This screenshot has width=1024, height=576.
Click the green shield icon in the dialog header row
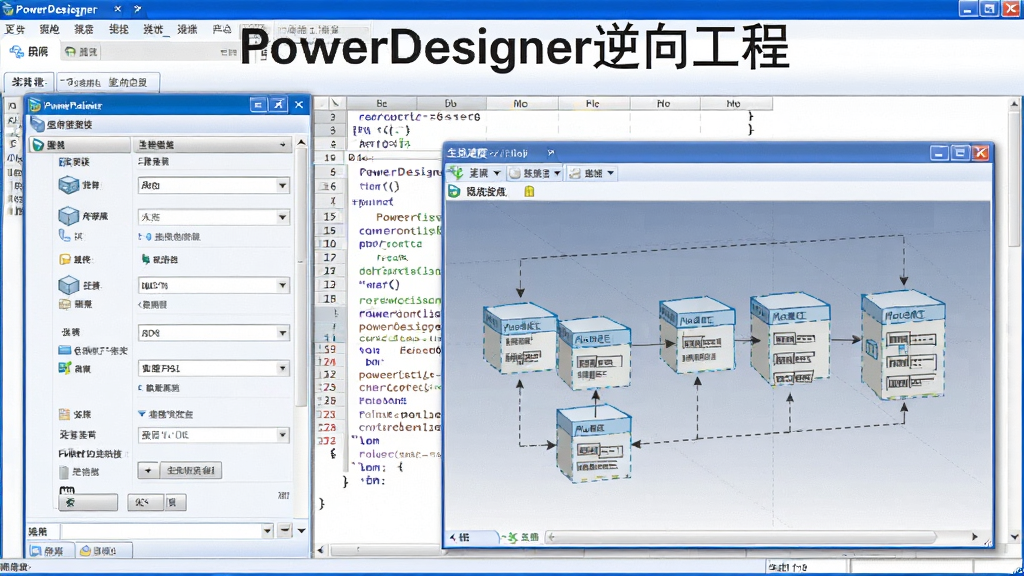click(x=39, y=144)
